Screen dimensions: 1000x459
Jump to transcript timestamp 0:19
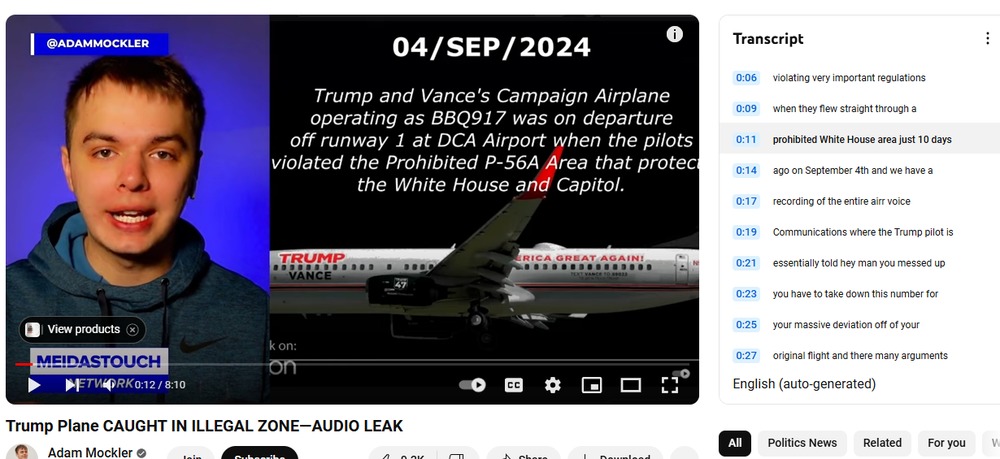746,232
